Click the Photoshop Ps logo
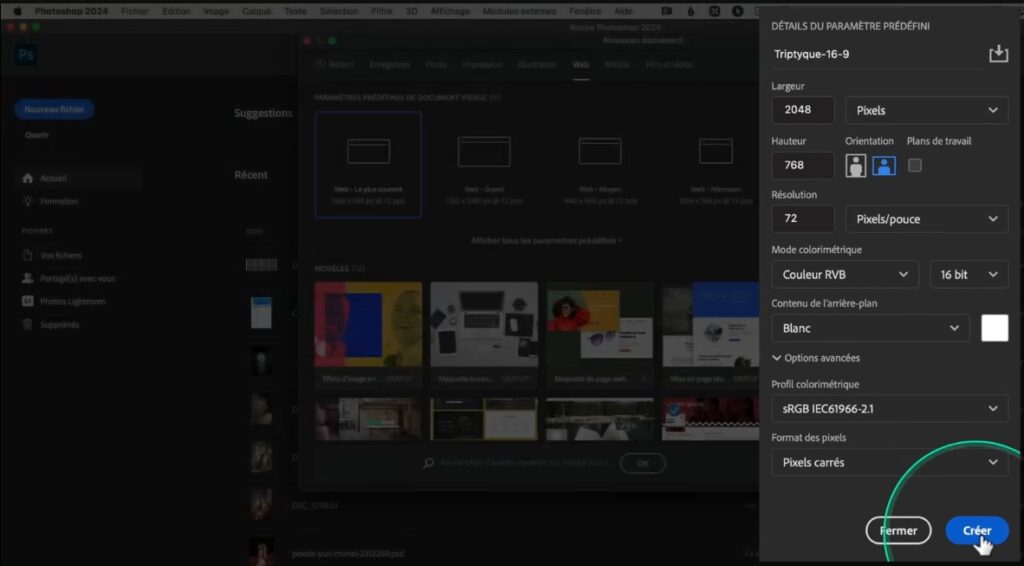This screenshot has height=566, width=1024. pos(26,55)
